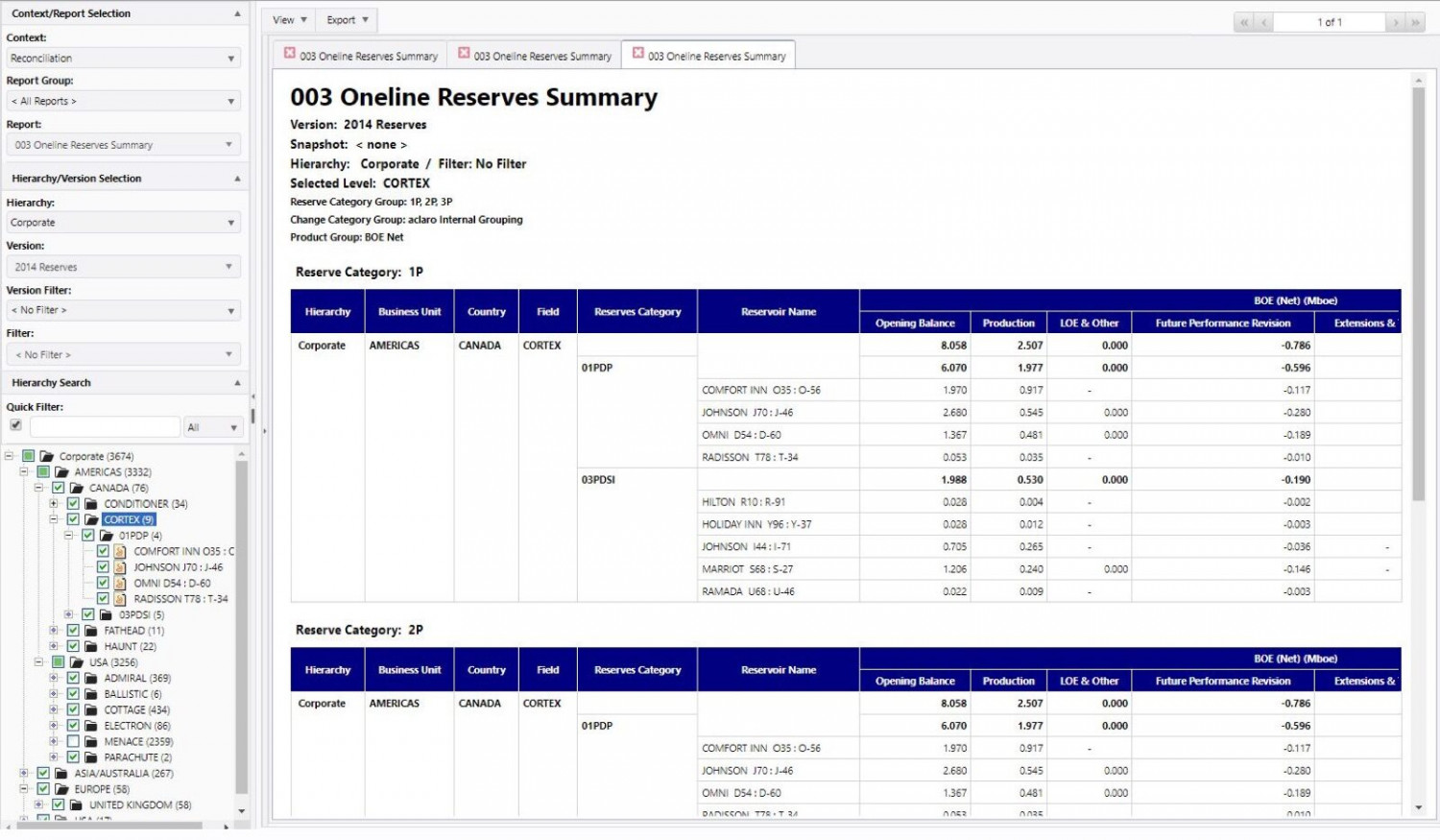Check the MENACE (2359) checkbox
1440x840 pixels.
(73, 742)
